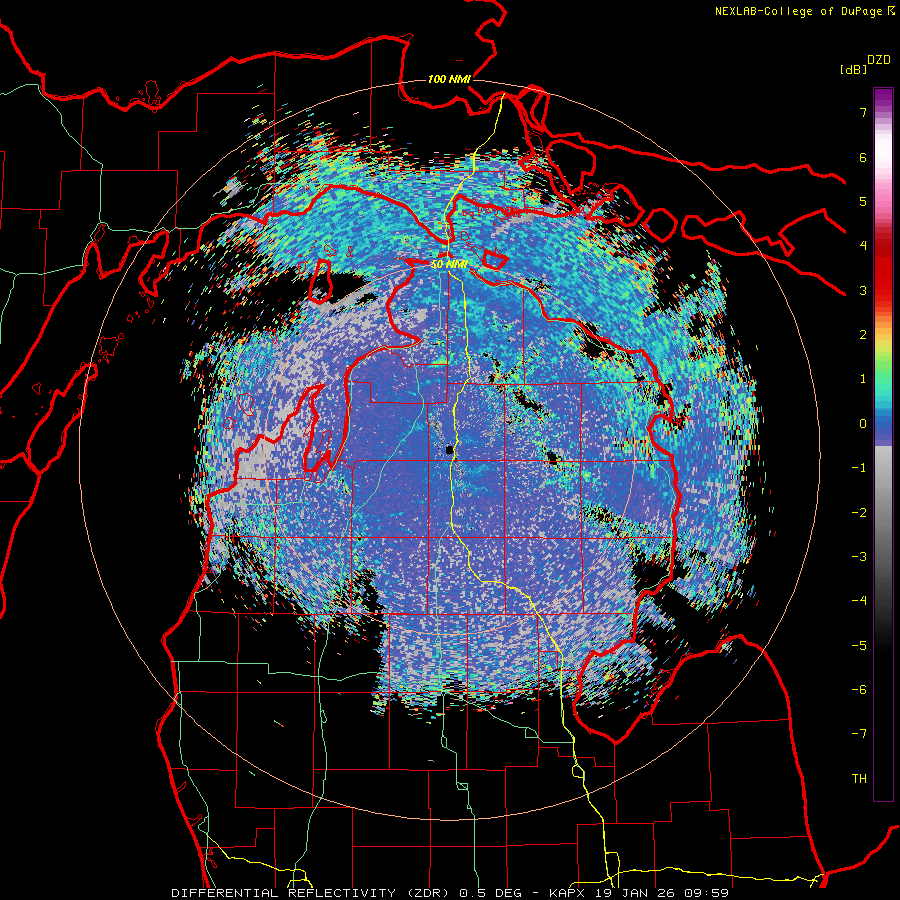Click the 50 NMI range ring label
Screen dimensions: 900x900
[449, 265]
